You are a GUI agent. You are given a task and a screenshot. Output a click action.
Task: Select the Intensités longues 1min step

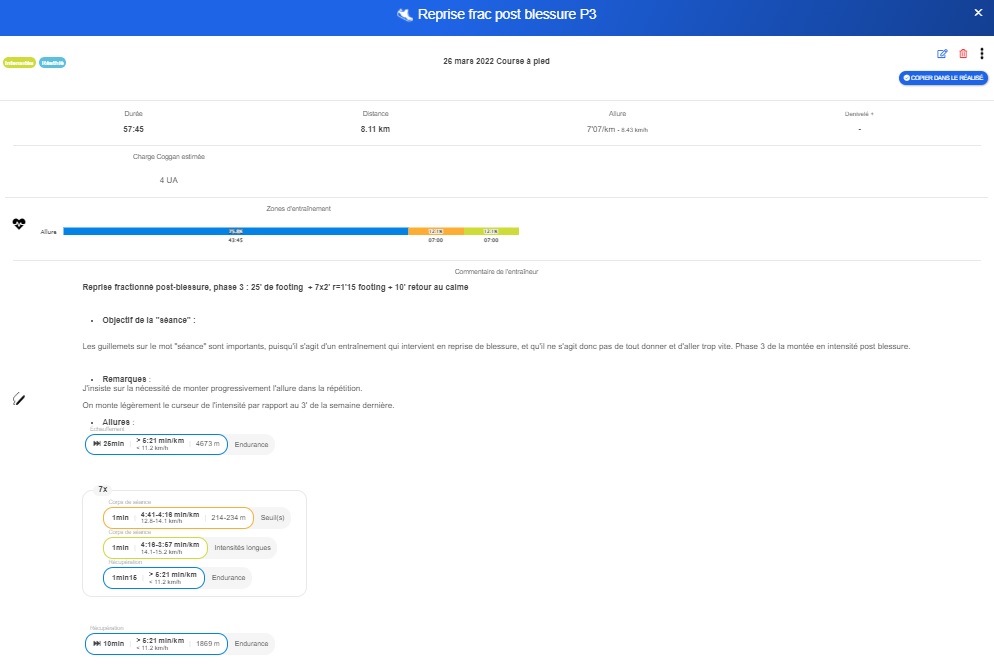pyautogui.click(x=155, y=548)
